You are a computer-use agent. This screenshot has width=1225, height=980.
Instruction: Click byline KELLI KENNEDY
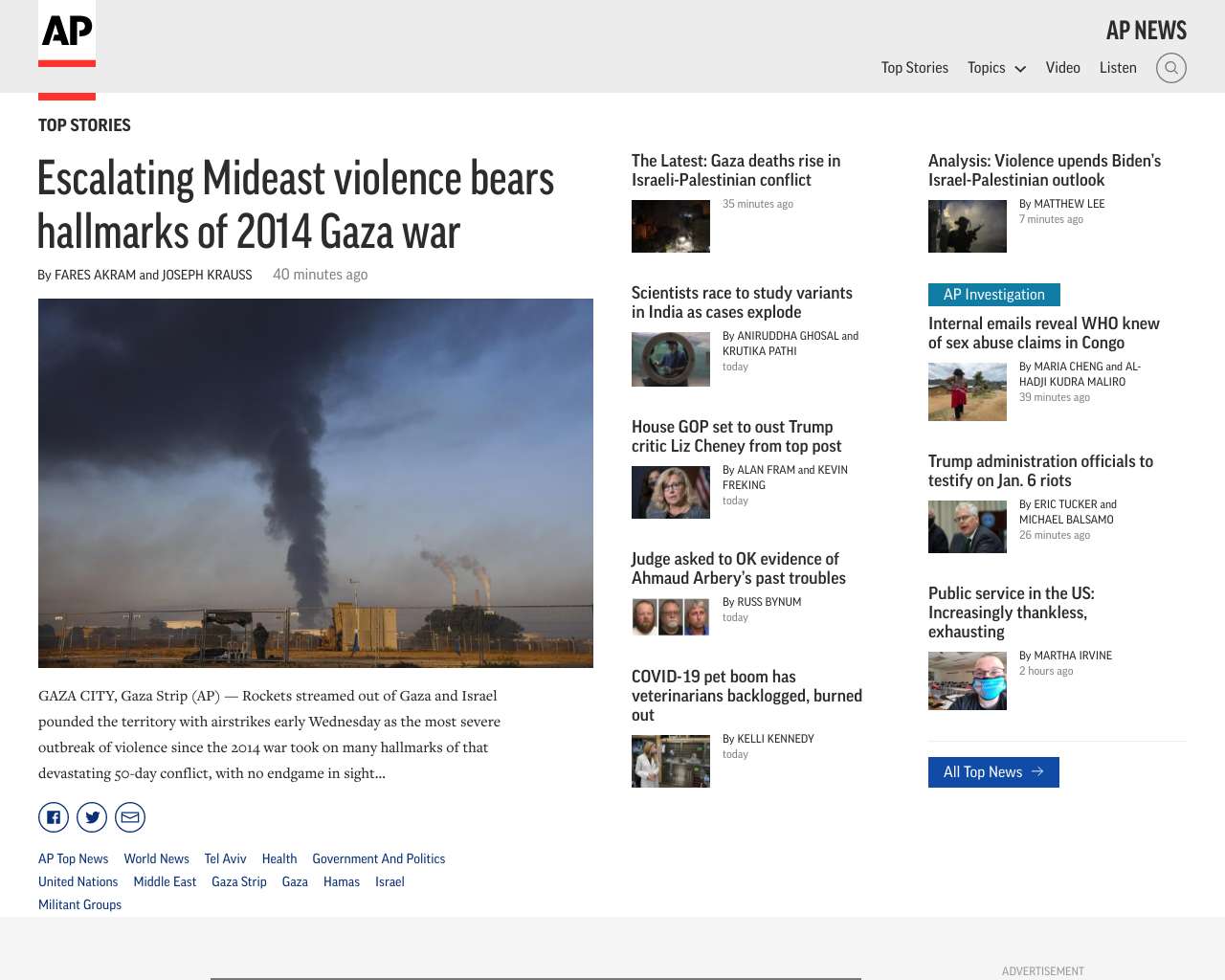768,739
